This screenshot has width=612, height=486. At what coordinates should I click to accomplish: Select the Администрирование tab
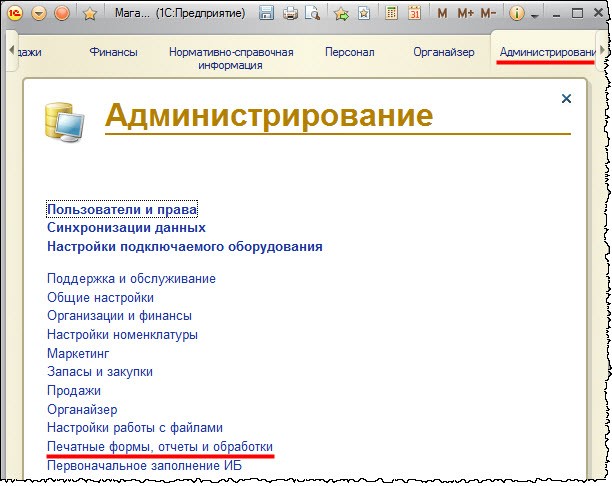pyautogui.click(x=547, y=52)
